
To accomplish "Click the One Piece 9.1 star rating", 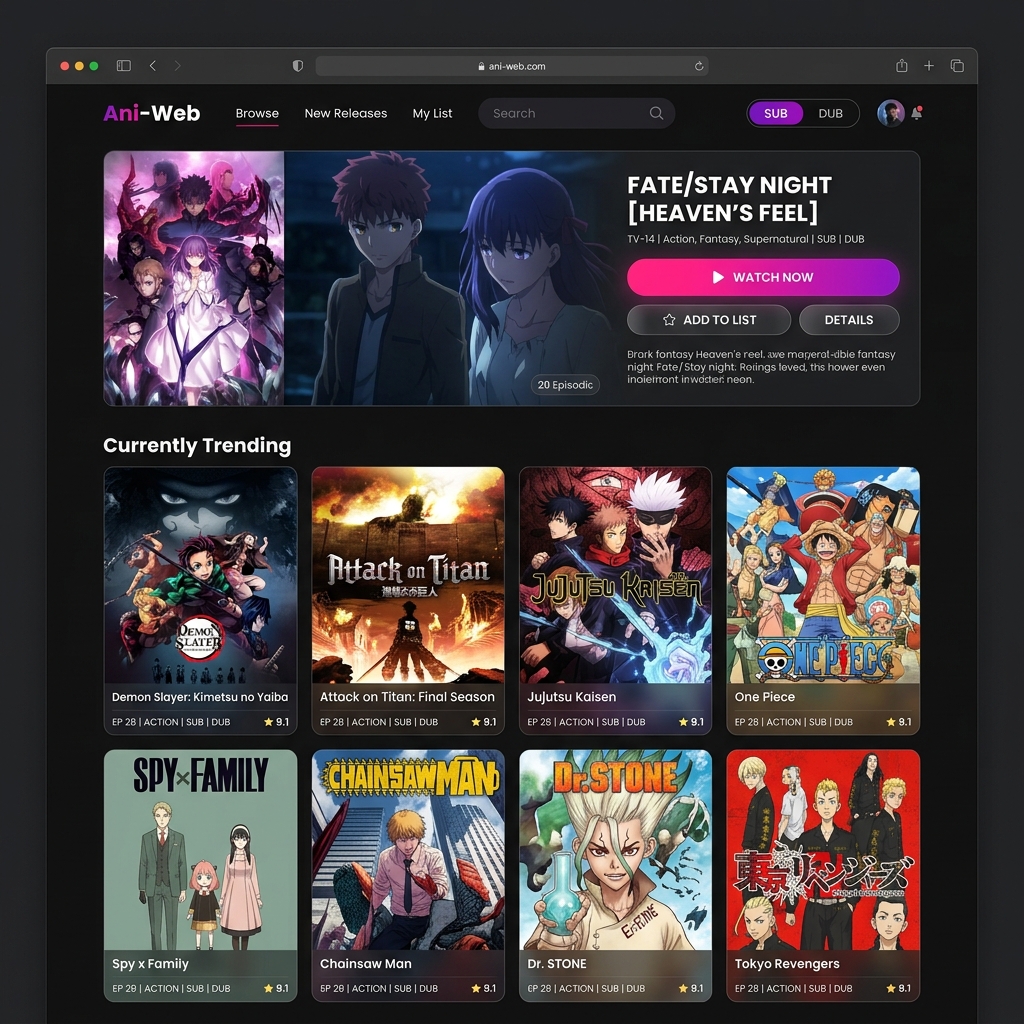I will click(899, 722).
